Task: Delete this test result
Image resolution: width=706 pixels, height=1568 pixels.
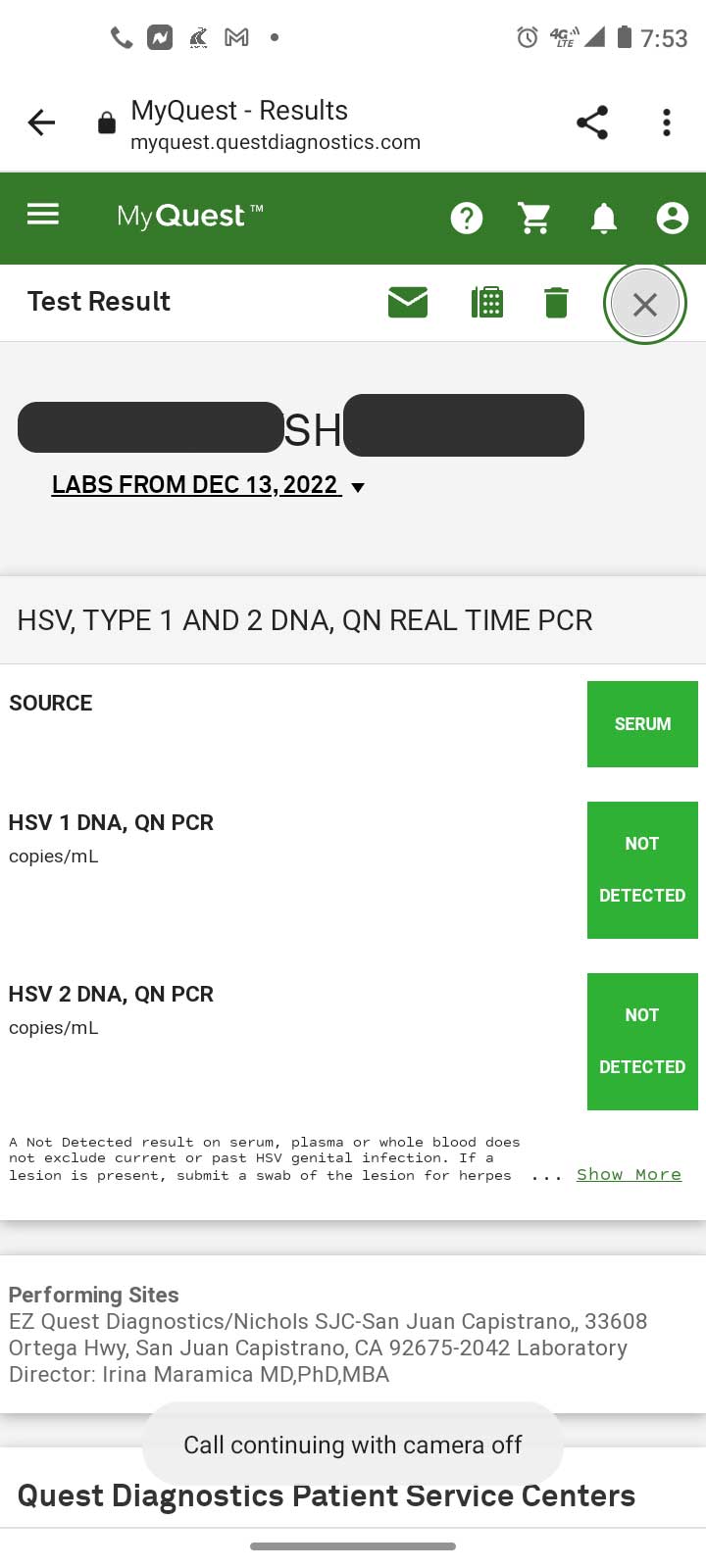Action: pos(556,303)
